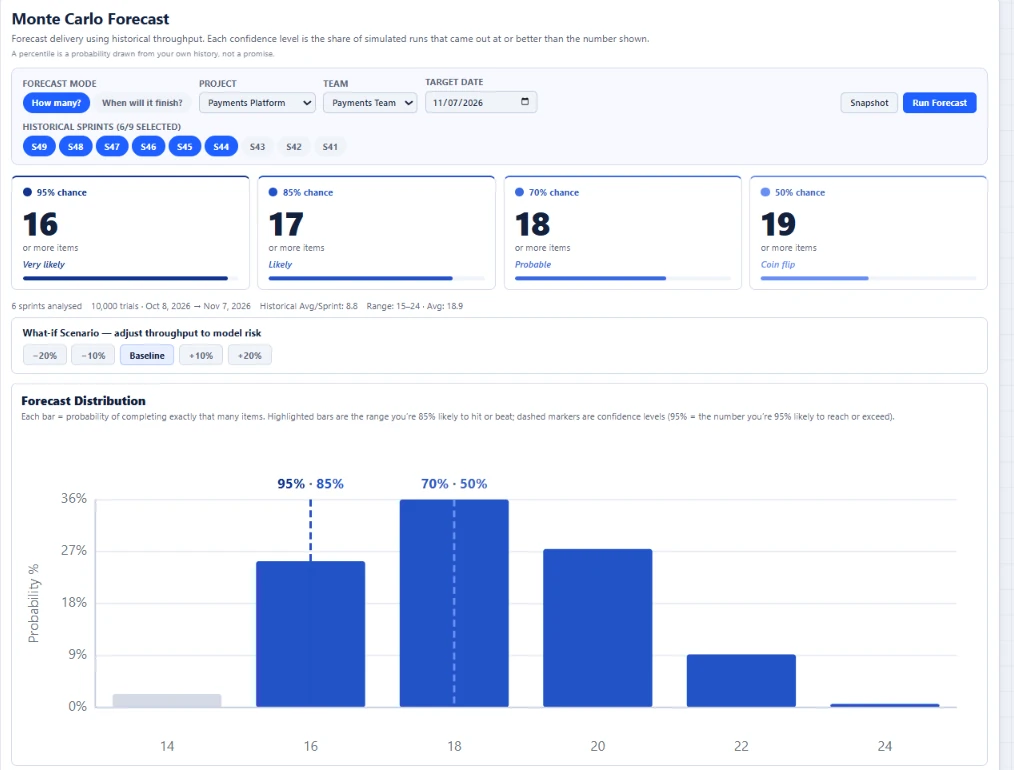Click the distribution bar at 22
The width and height of the screenshot is (1014, 770).
click(741, 681)
